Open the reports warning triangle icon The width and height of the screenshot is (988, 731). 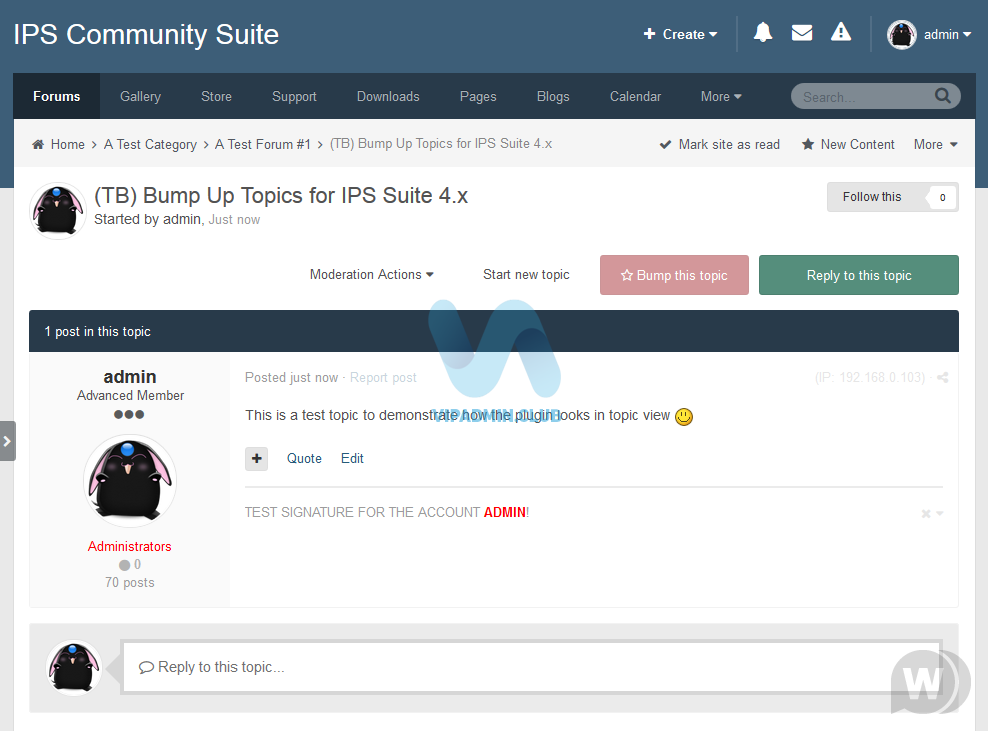841,32
